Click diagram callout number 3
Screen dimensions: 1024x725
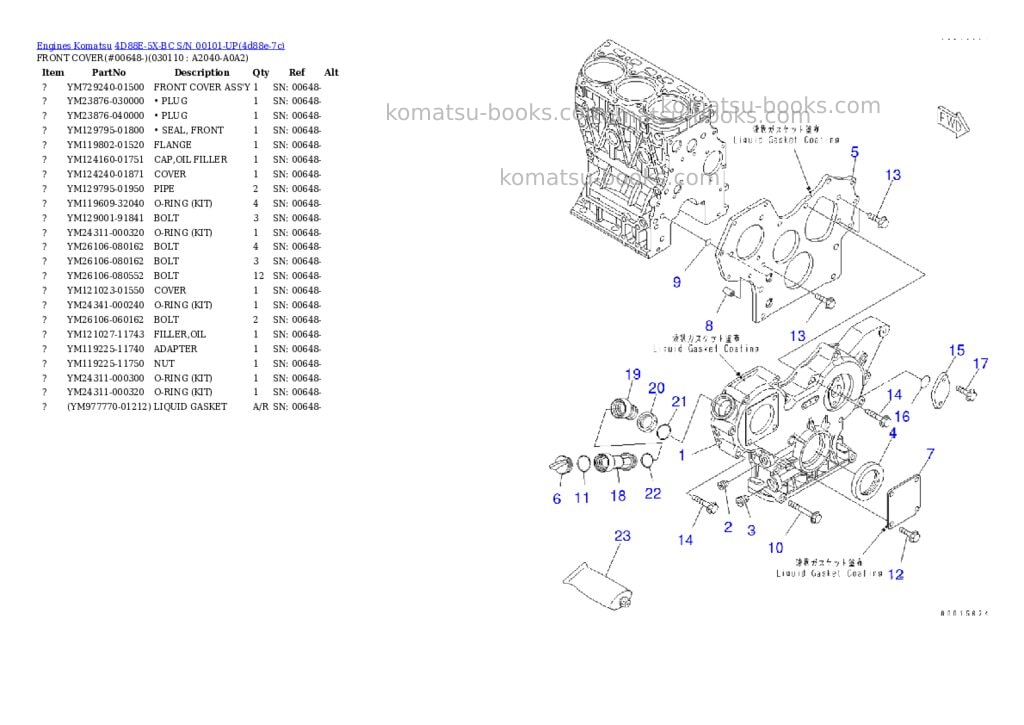tap(751, 531)
